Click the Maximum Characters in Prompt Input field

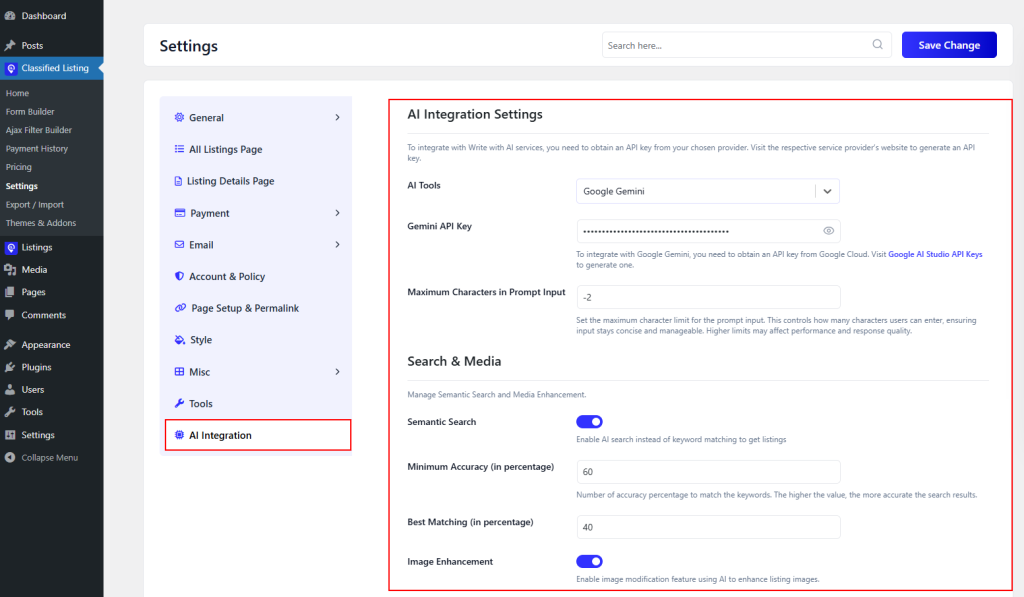(x=708, y=297)
